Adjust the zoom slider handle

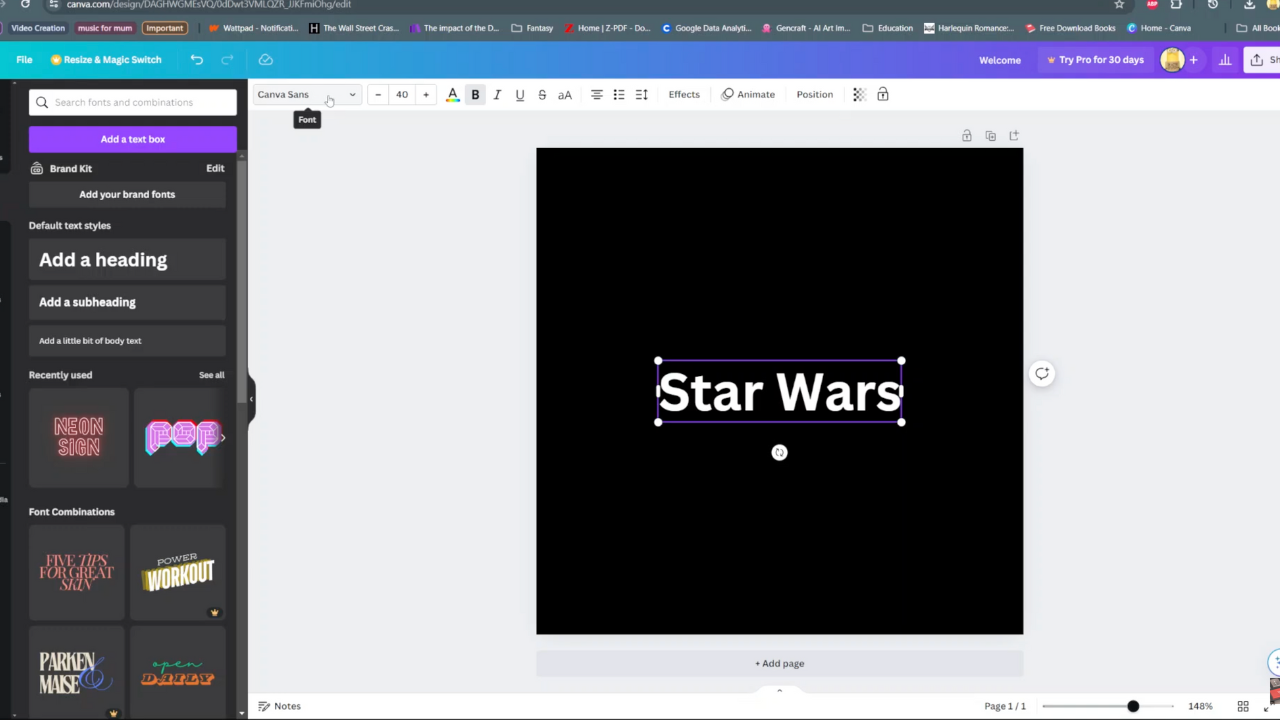click(x=1133, y=707)
